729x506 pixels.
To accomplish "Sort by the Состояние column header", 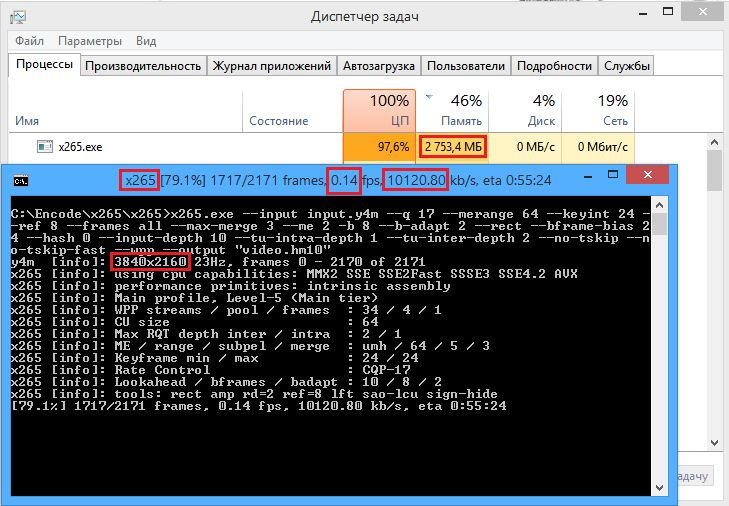I will click(293, 112).
